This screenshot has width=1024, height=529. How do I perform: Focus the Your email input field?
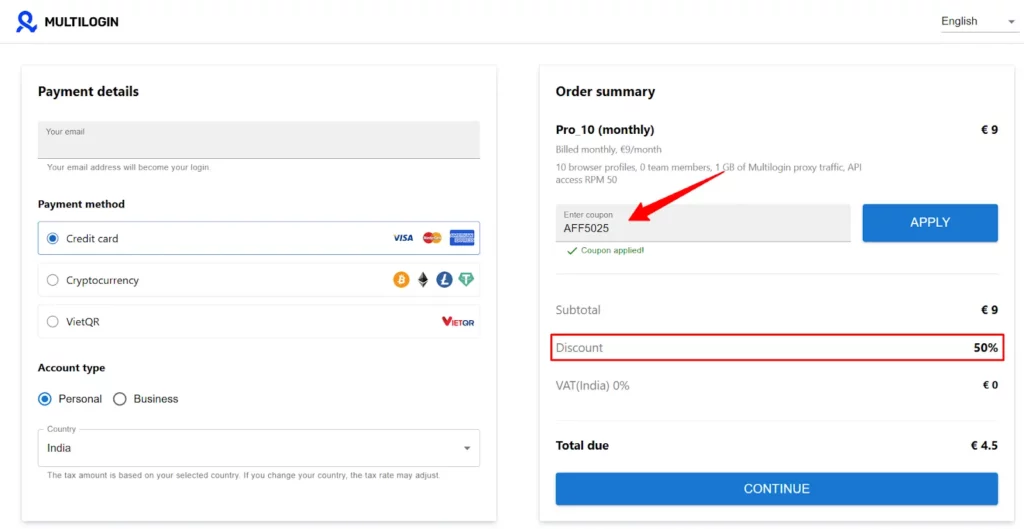(x=259, y=139)
